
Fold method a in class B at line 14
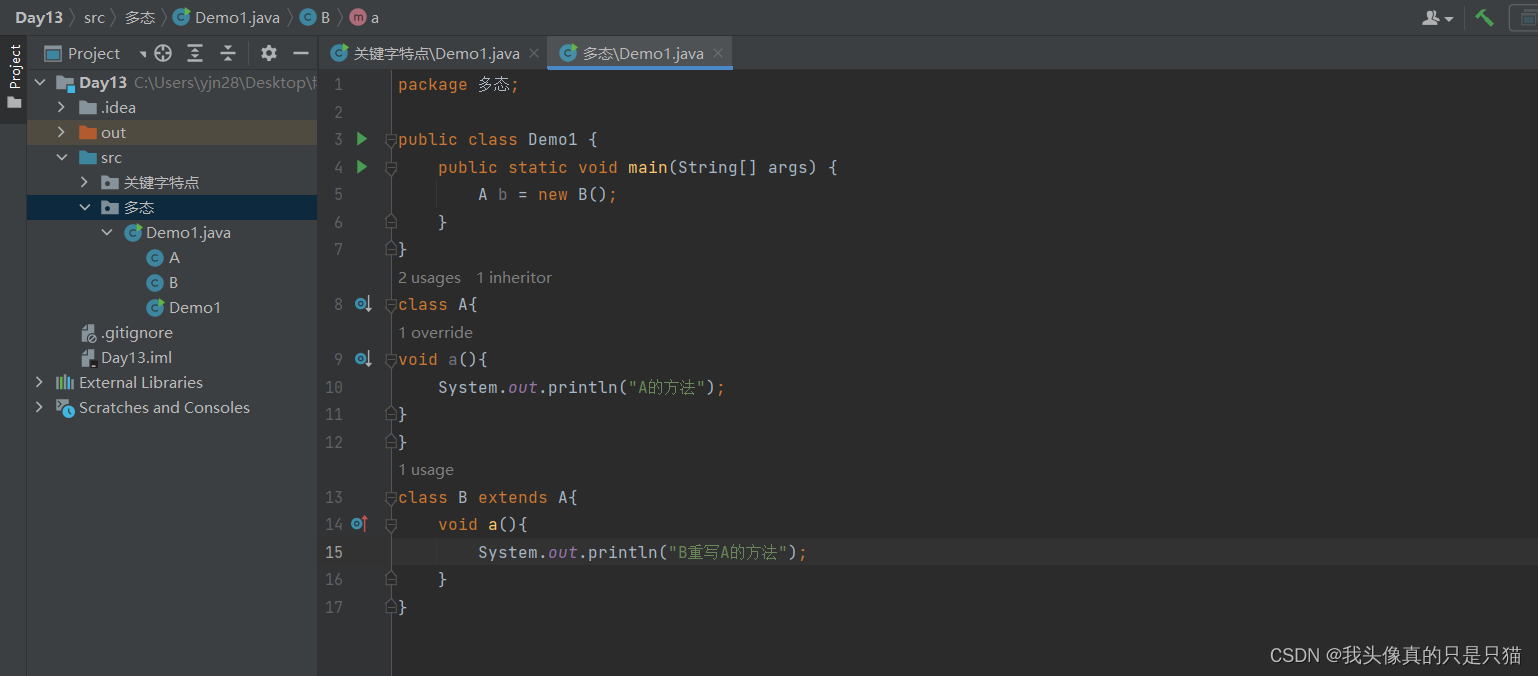[391, 524]
